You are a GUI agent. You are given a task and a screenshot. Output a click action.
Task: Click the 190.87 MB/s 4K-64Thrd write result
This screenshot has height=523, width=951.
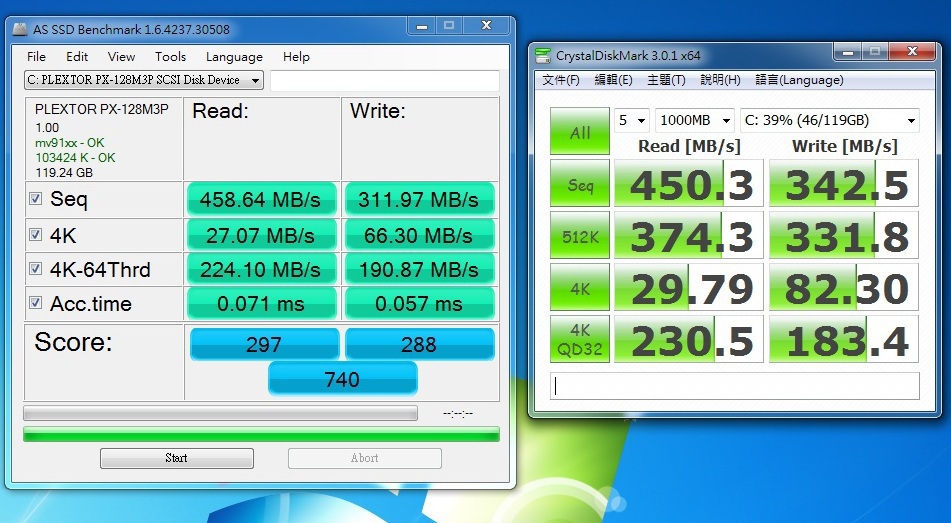pyautogui.click(x=420, y=269)
